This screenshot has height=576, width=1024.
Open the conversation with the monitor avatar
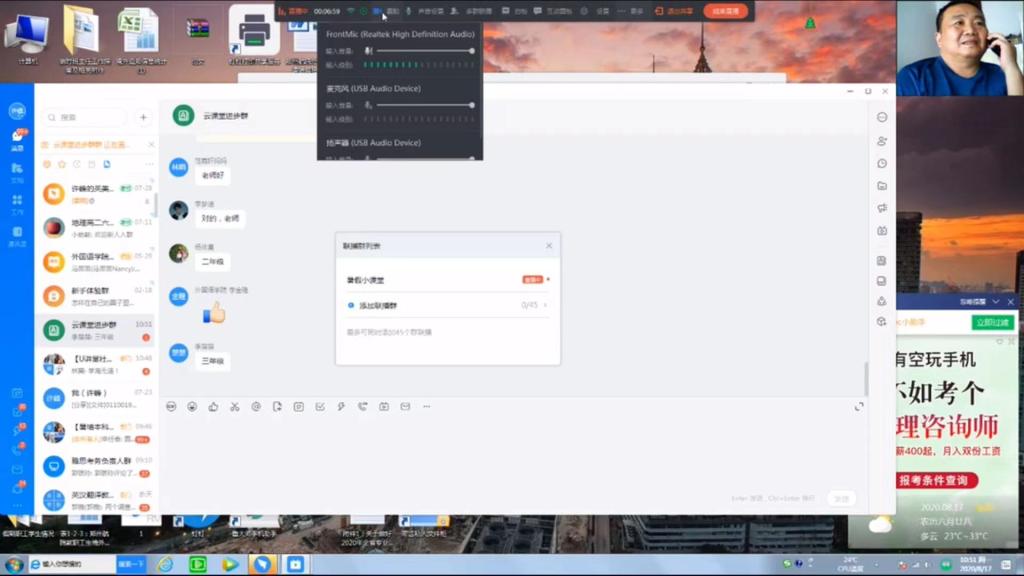point(96,466)
